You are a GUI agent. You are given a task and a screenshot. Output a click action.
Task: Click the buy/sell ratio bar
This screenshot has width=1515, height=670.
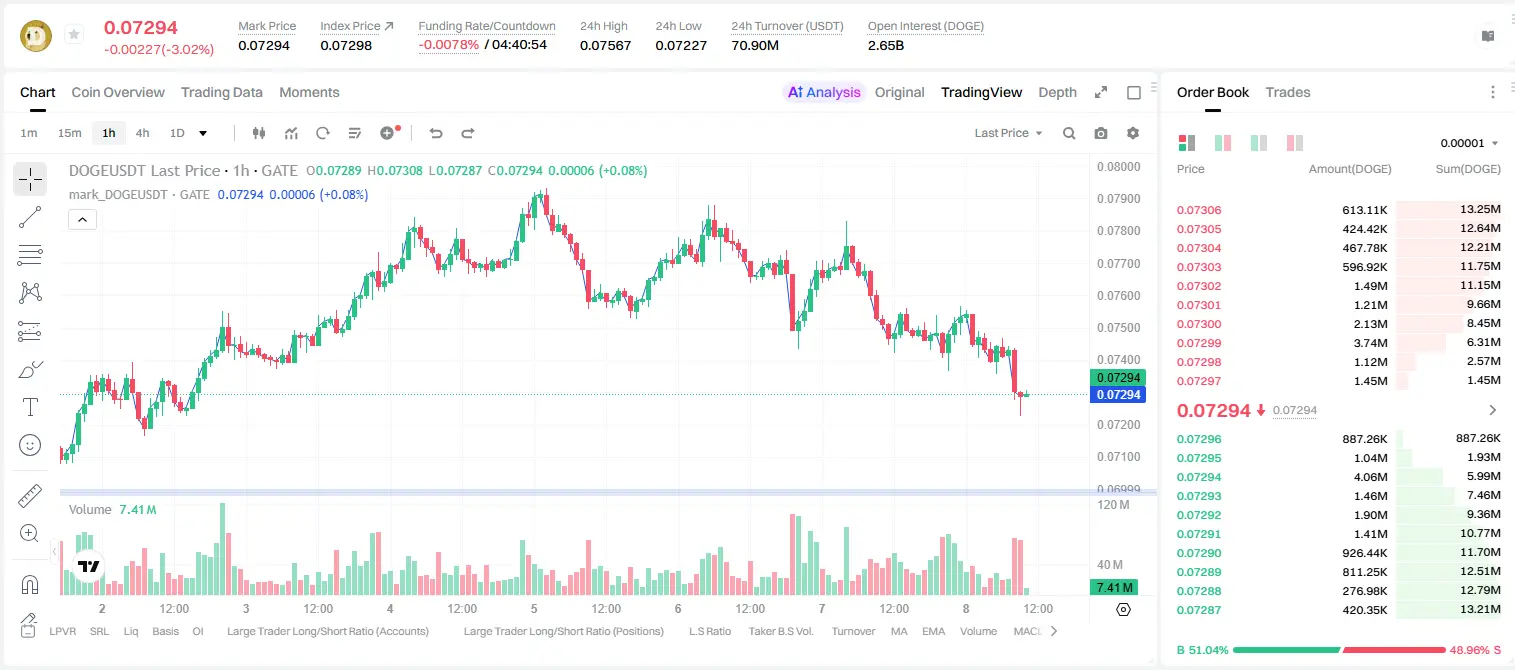(x=1339, y=650)
